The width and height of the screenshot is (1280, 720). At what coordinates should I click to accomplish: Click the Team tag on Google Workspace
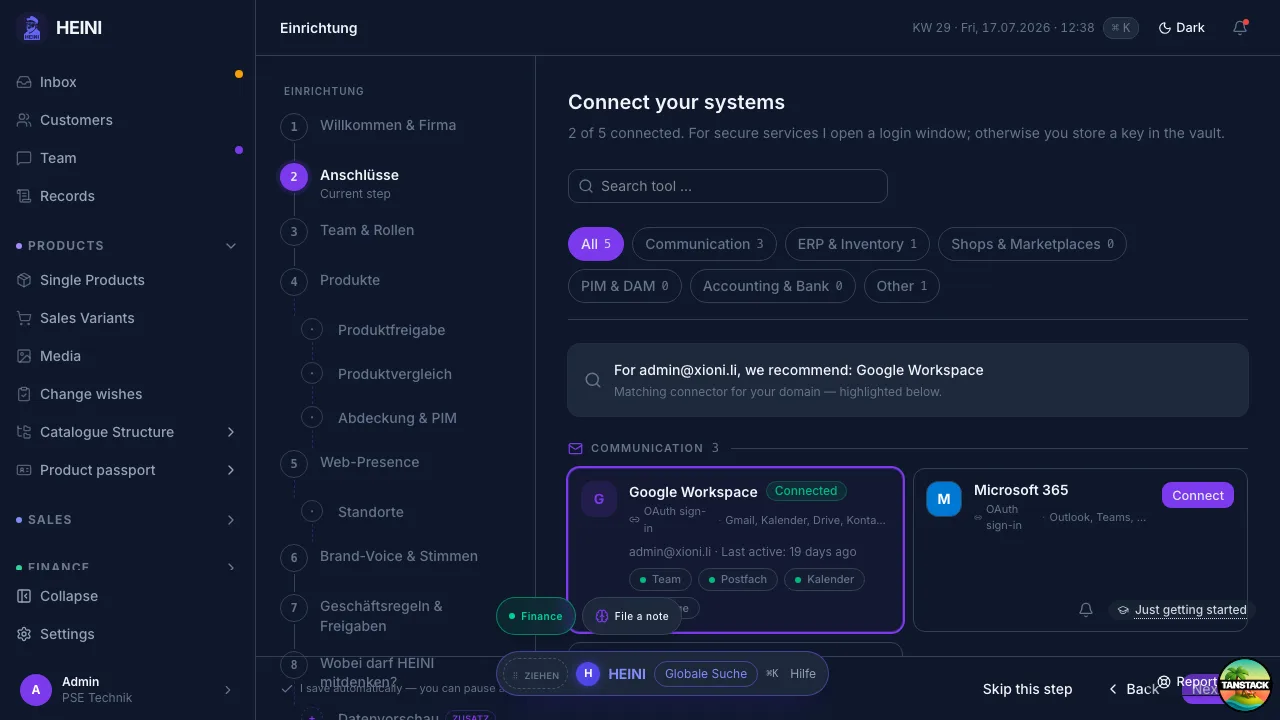click(x=660, y=579)
